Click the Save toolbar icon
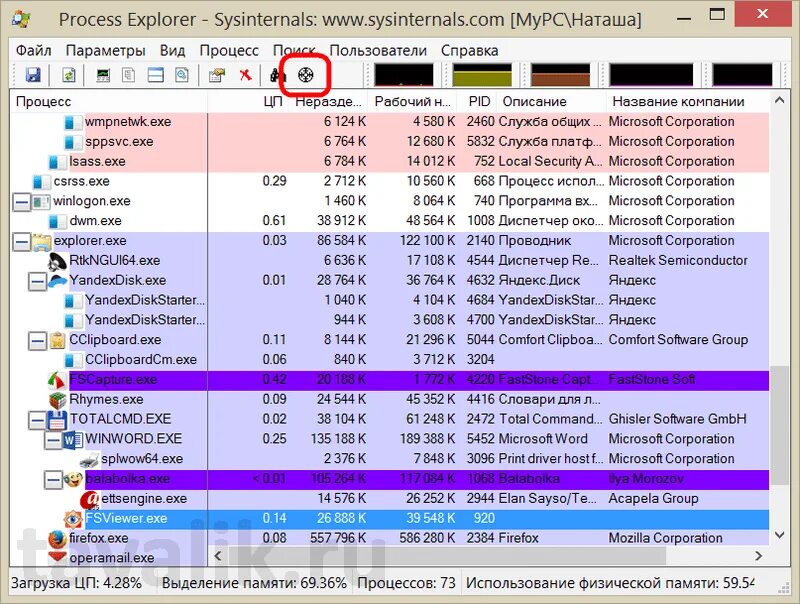 tap(33, 75)
